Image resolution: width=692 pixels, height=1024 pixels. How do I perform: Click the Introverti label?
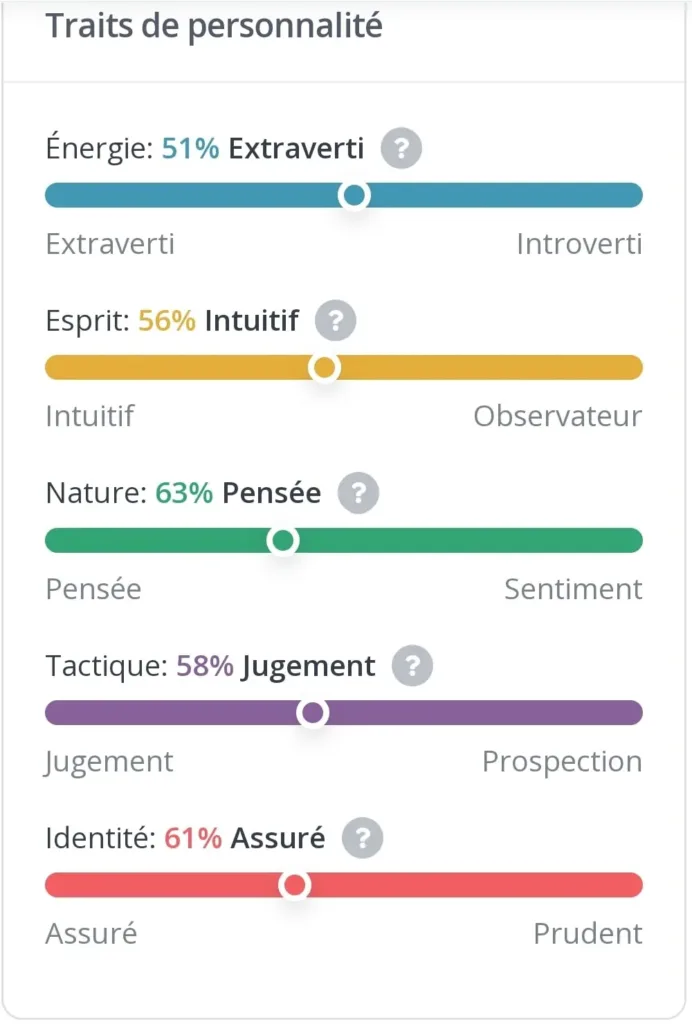(579, 244)
